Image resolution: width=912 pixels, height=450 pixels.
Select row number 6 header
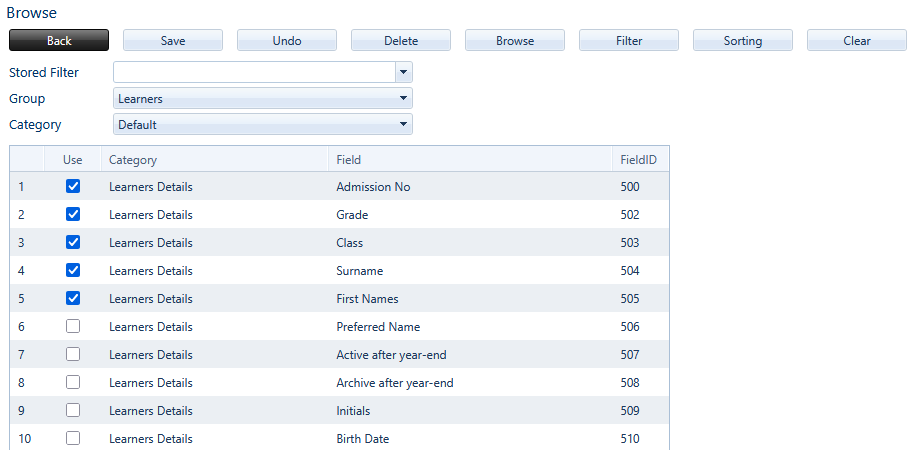27,326
